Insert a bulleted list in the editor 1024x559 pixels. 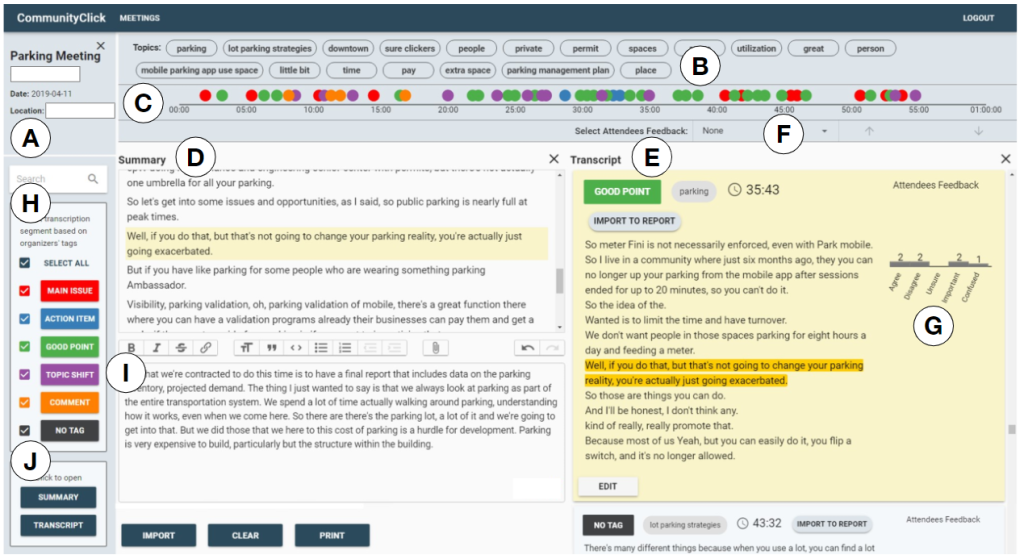click(320, 348)
